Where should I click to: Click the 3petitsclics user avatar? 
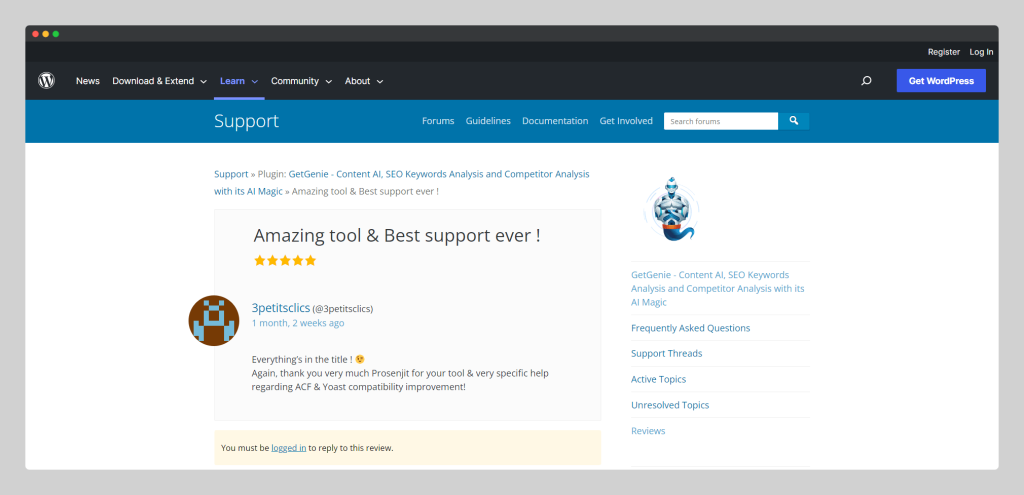[214, 320]
